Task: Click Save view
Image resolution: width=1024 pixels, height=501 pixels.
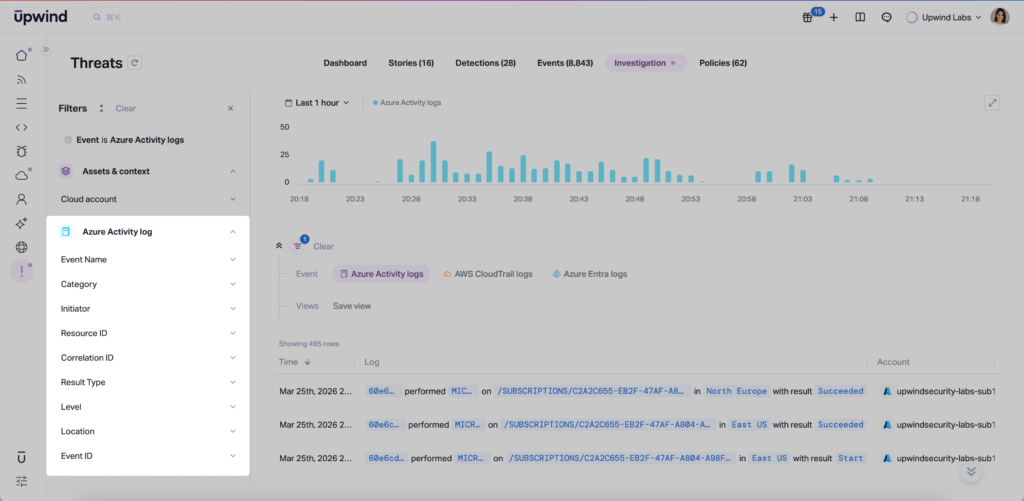Action: point(352,306)
